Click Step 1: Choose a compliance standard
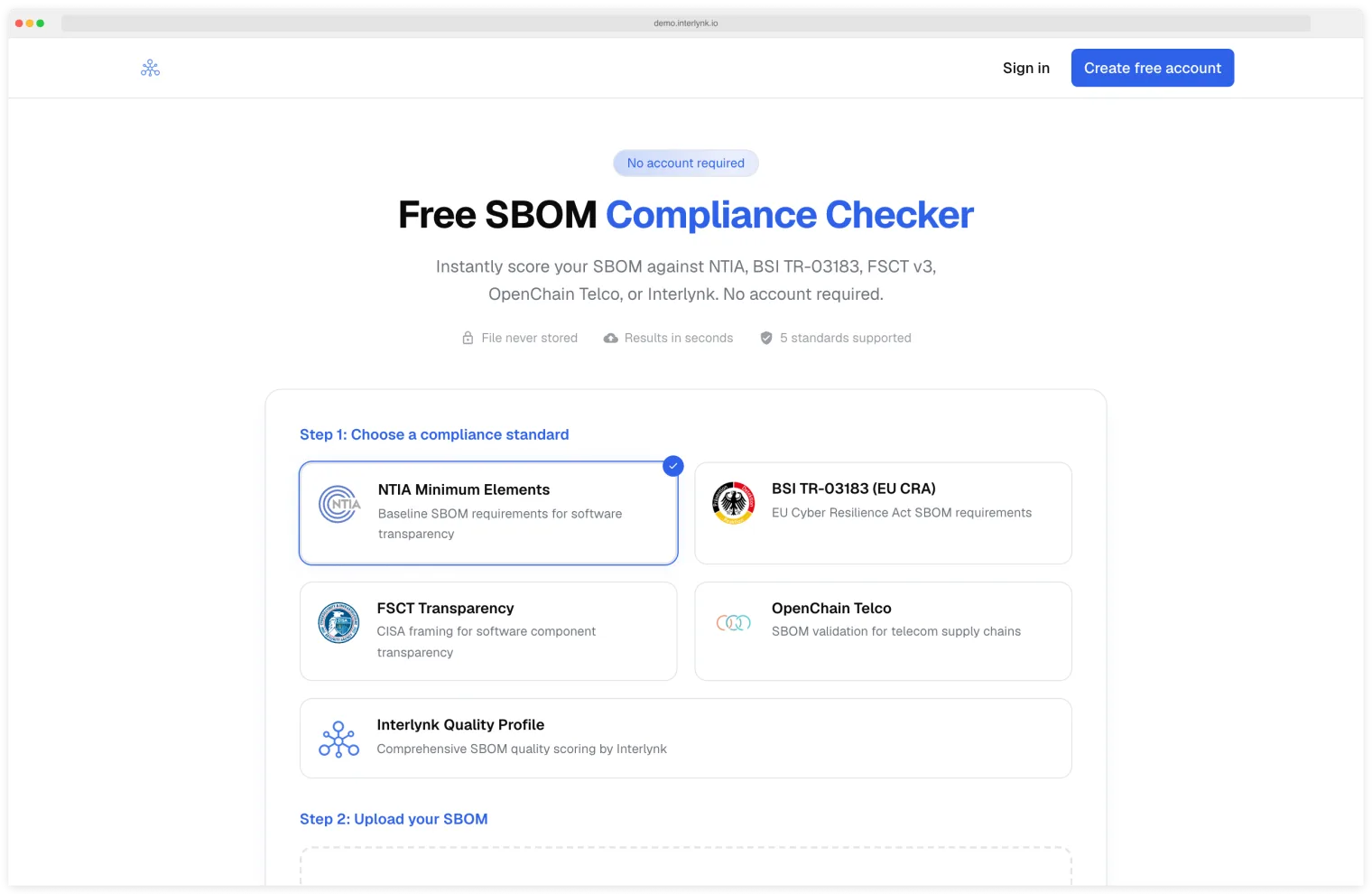The image size is (1372, 894). (x=434, y=434)
